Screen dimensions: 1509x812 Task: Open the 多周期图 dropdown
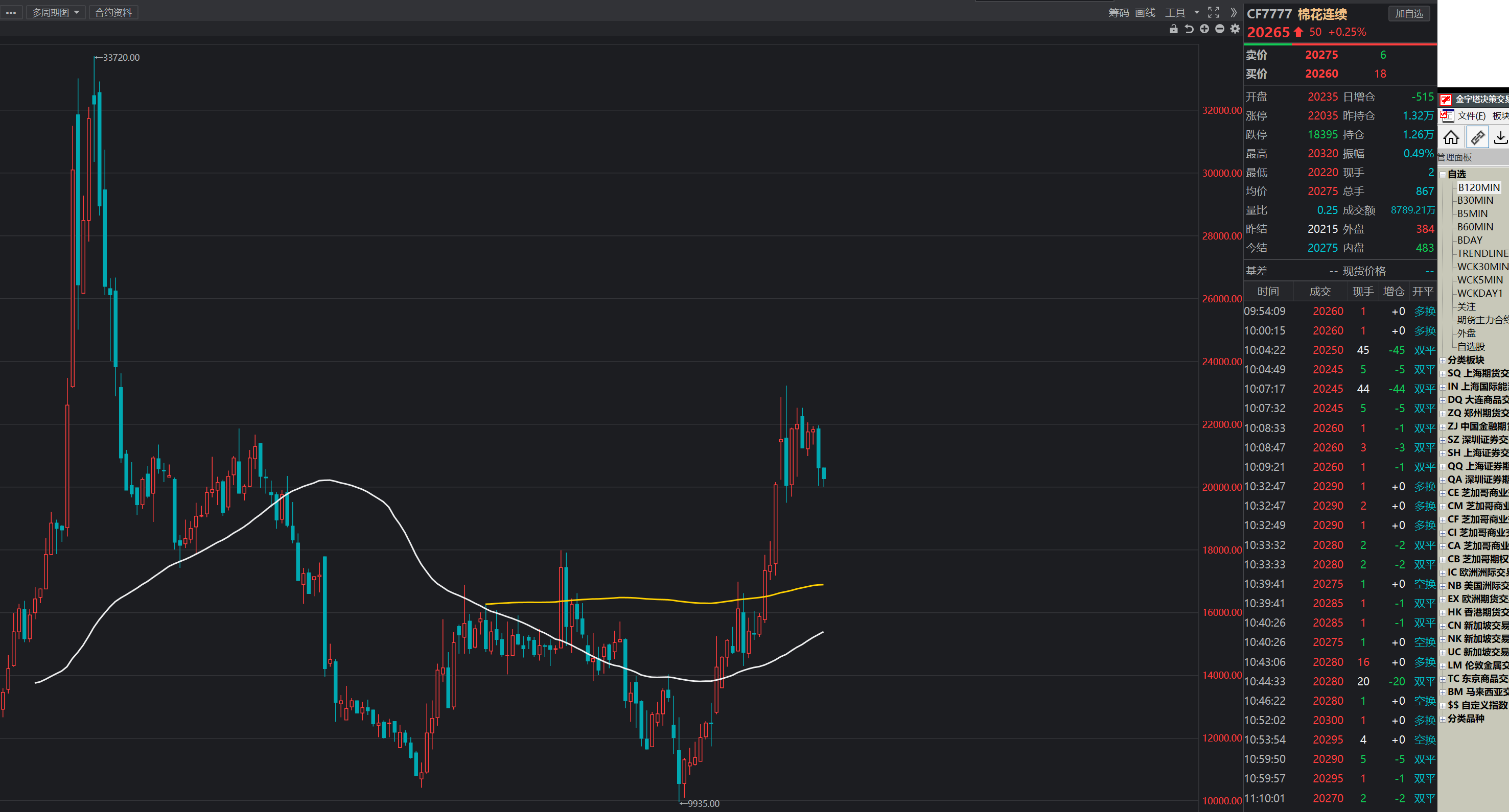click(x=56, y=12)
